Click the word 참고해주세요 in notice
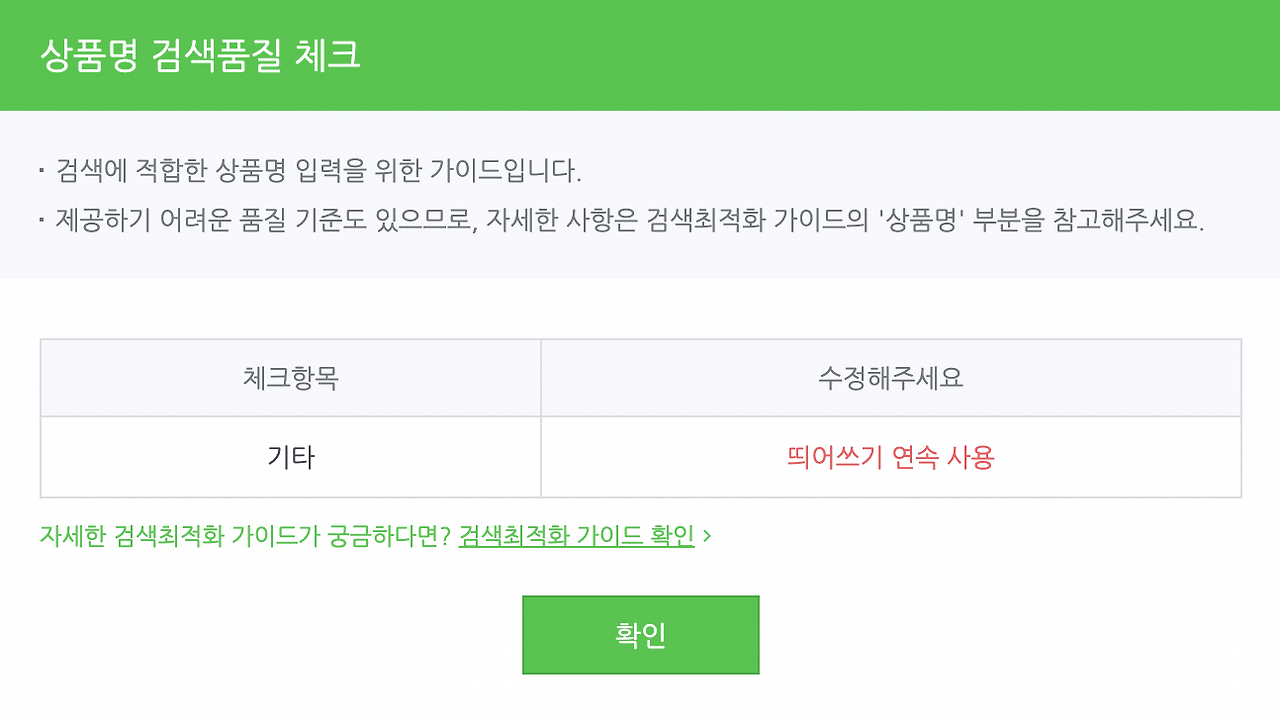1280x724 pixels. [x=1128, y=221]
